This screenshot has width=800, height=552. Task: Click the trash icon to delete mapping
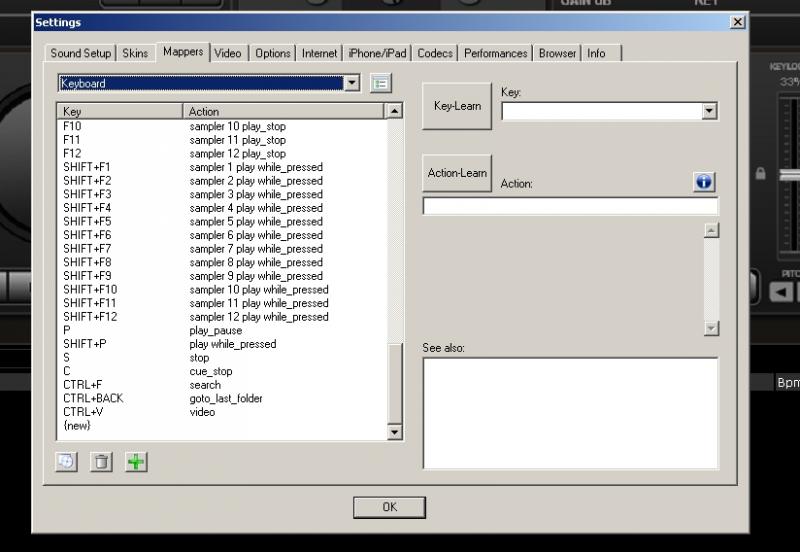point(101,461)
